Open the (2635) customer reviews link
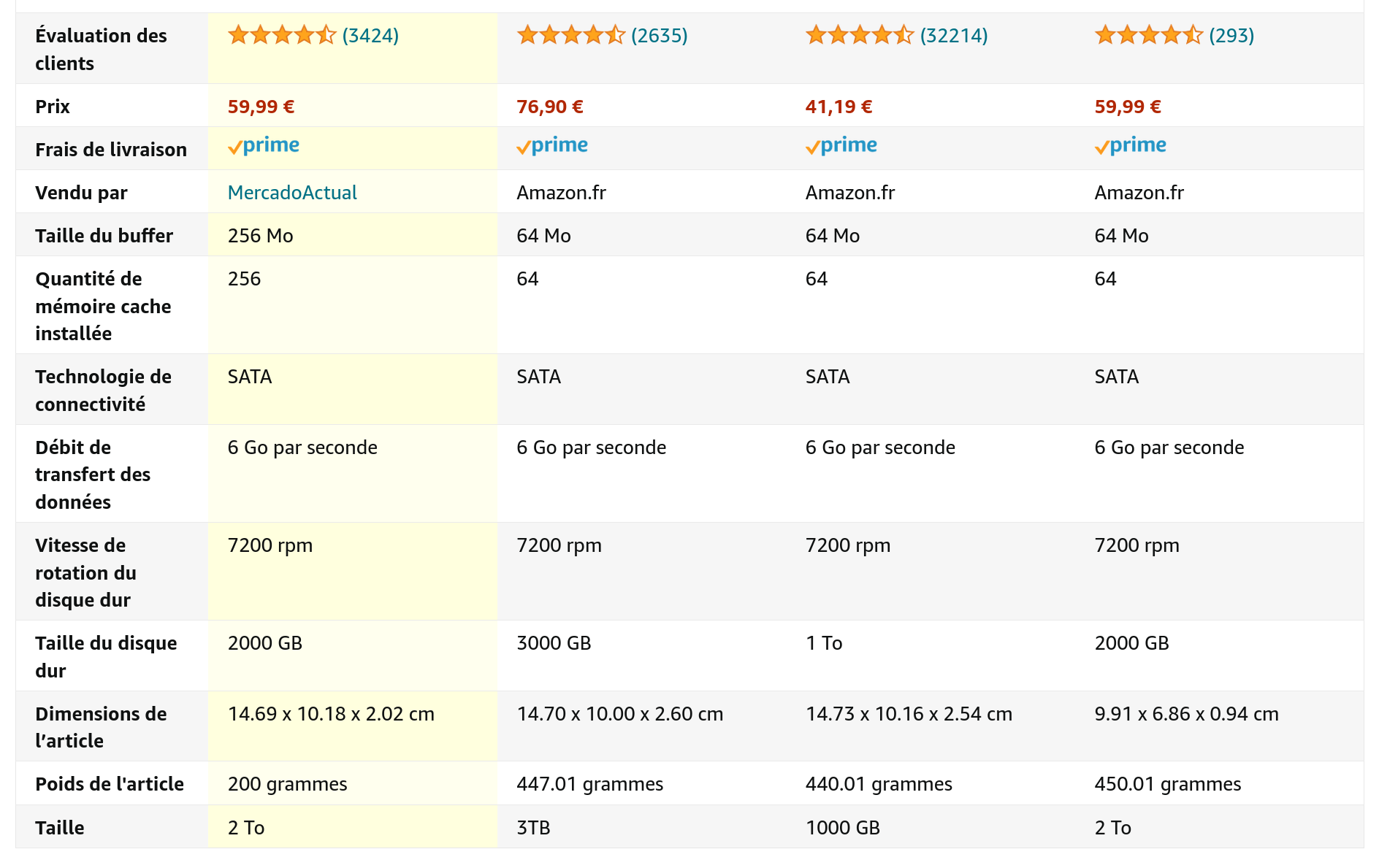1379x868 pixels. pos(660,35)
